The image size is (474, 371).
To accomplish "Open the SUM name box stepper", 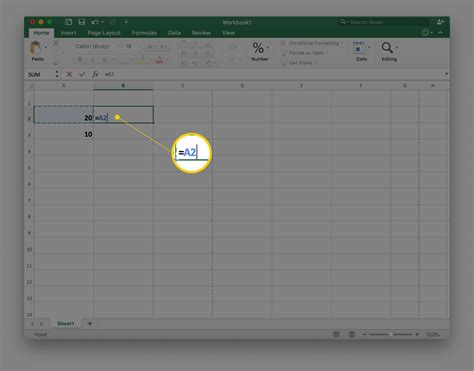I will 57,74.
